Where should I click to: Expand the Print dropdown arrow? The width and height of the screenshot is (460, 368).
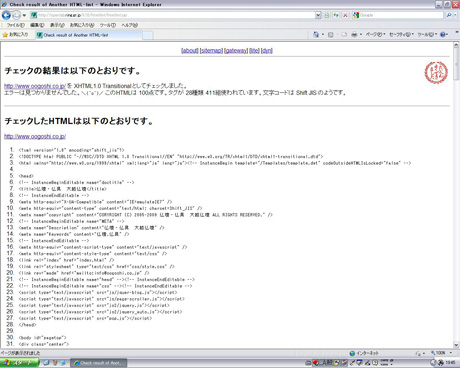pos(361,35)
